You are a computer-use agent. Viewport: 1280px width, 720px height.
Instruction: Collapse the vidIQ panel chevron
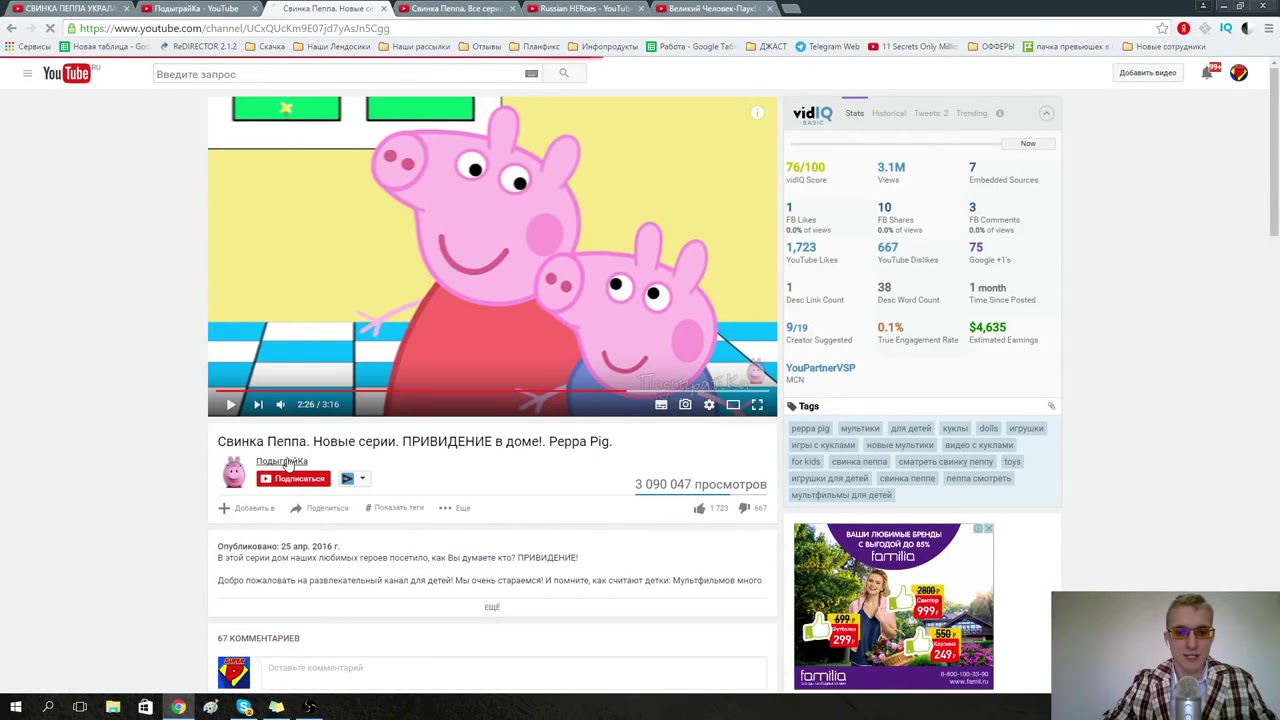pyautogui.click(x=1046, y=113)
